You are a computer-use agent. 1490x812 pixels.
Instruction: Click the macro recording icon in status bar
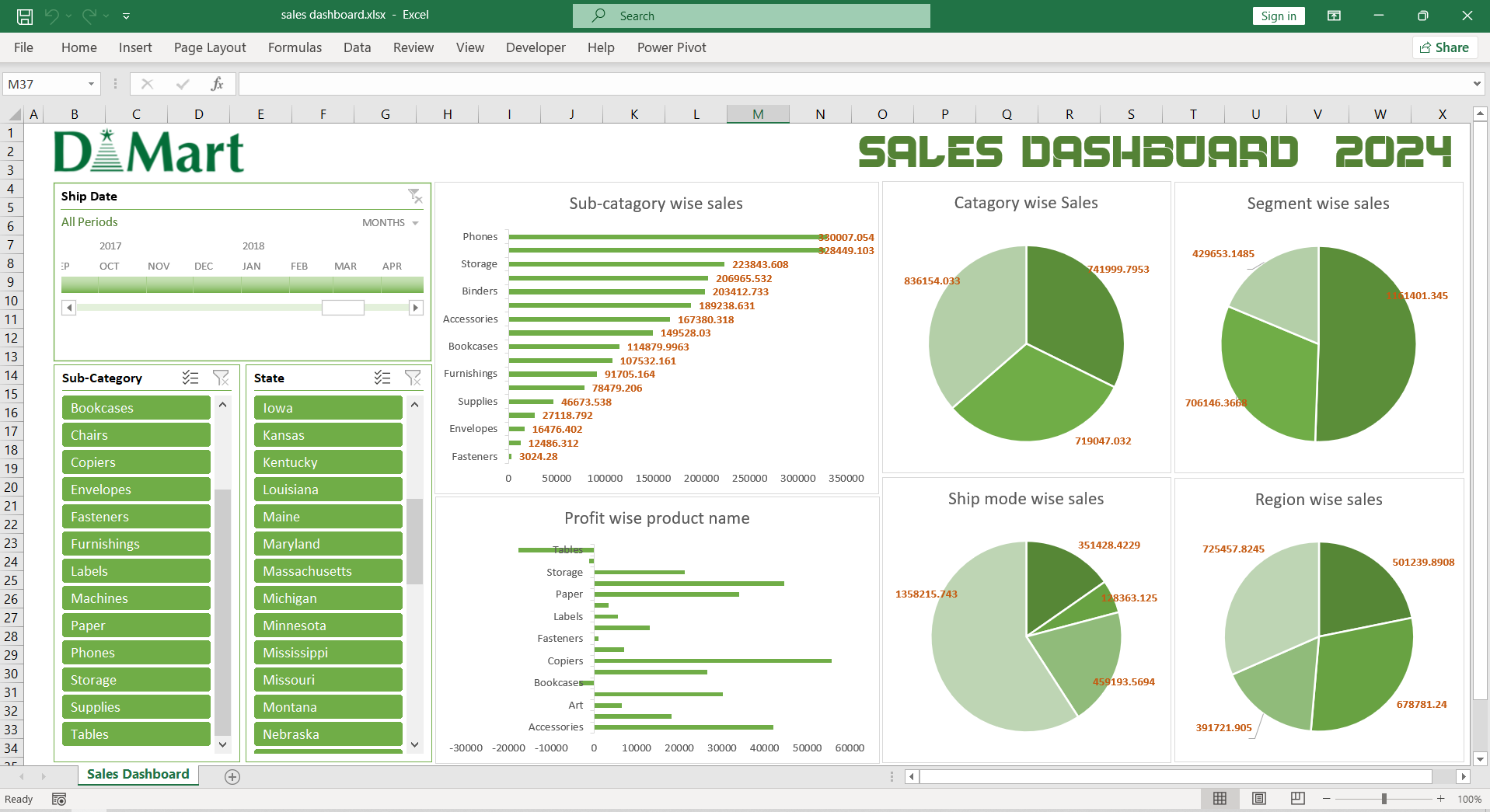pos(59,799)
